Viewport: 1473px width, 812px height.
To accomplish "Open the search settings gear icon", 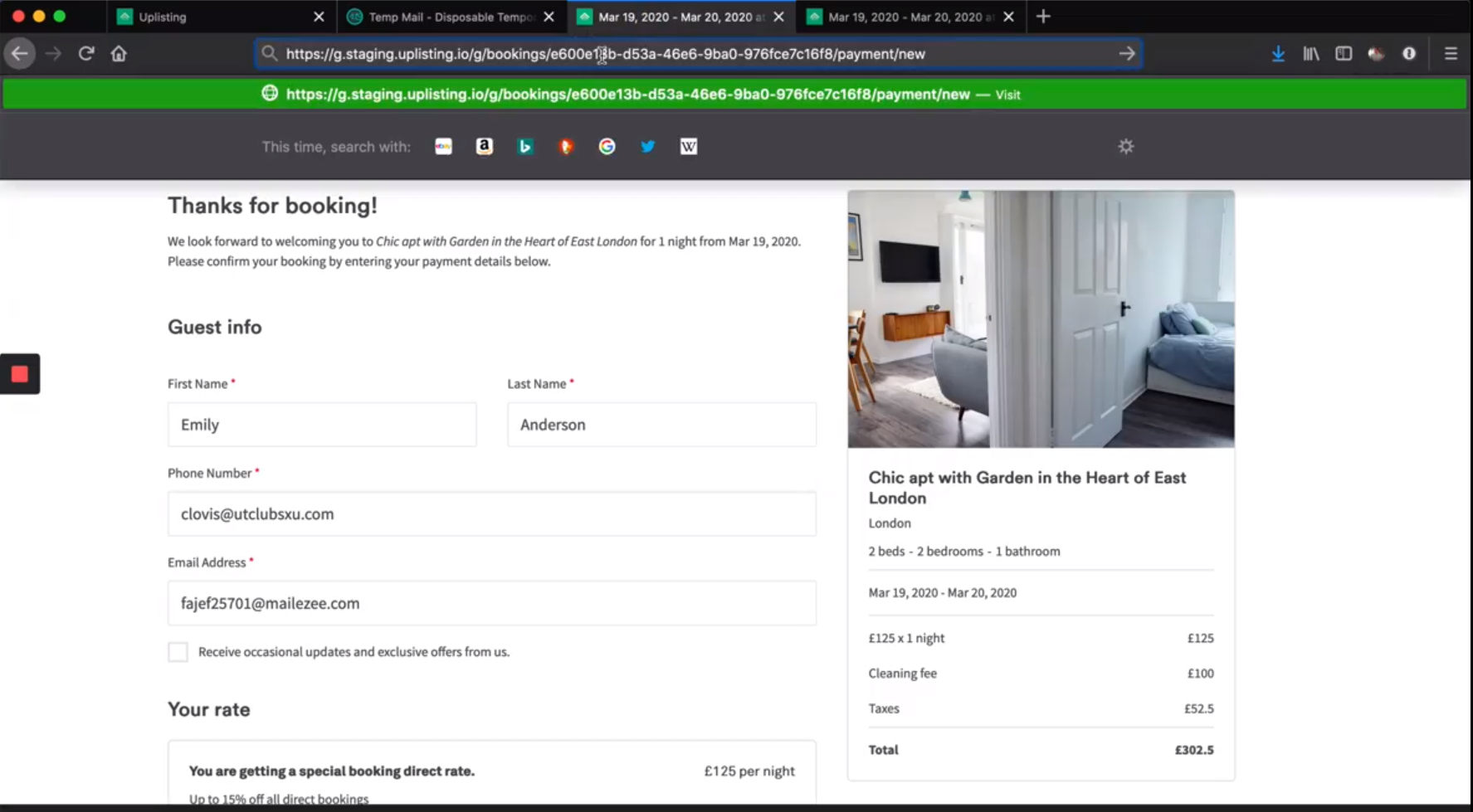I will pyautogui.click(x=1126, y=147).
